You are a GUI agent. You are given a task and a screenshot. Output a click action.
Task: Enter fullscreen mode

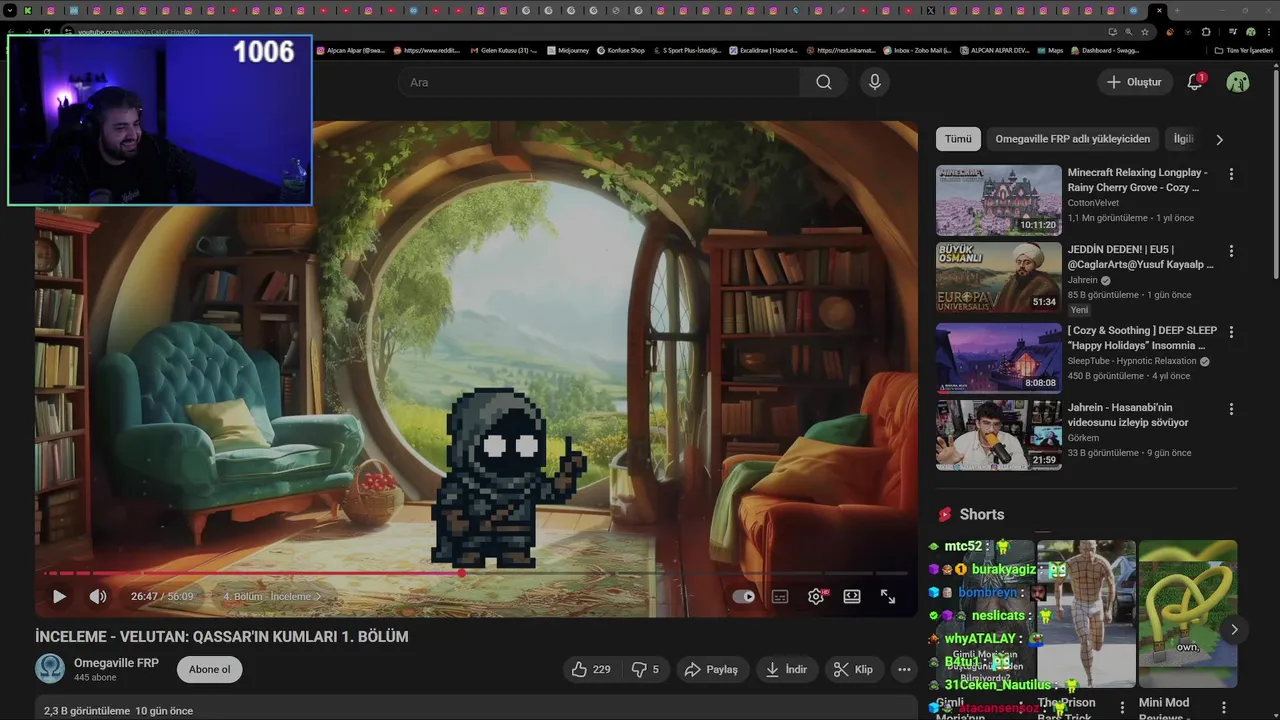pos(888,596)
